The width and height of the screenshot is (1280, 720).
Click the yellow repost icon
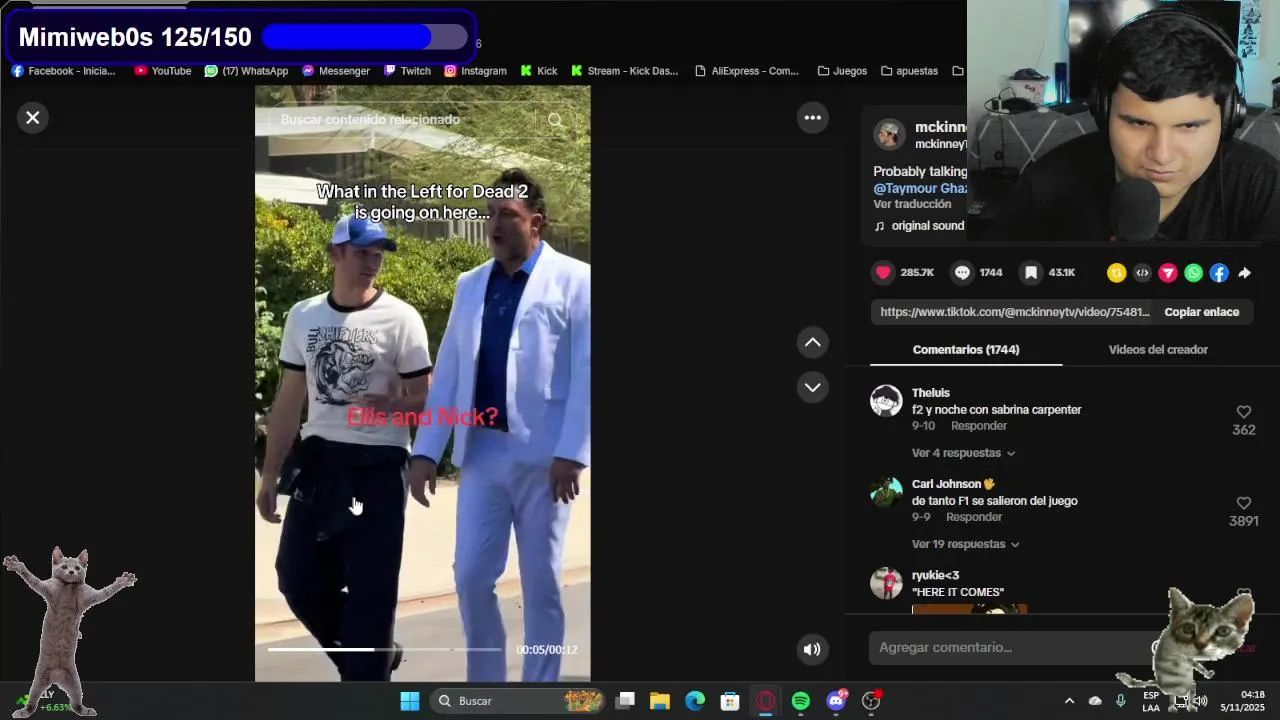(1117, 273)
